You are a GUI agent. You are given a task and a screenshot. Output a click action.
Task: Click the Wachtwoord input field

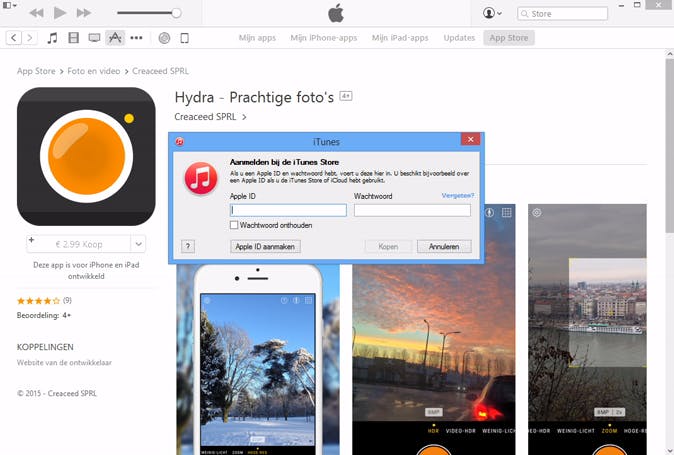tap(412, 210)
